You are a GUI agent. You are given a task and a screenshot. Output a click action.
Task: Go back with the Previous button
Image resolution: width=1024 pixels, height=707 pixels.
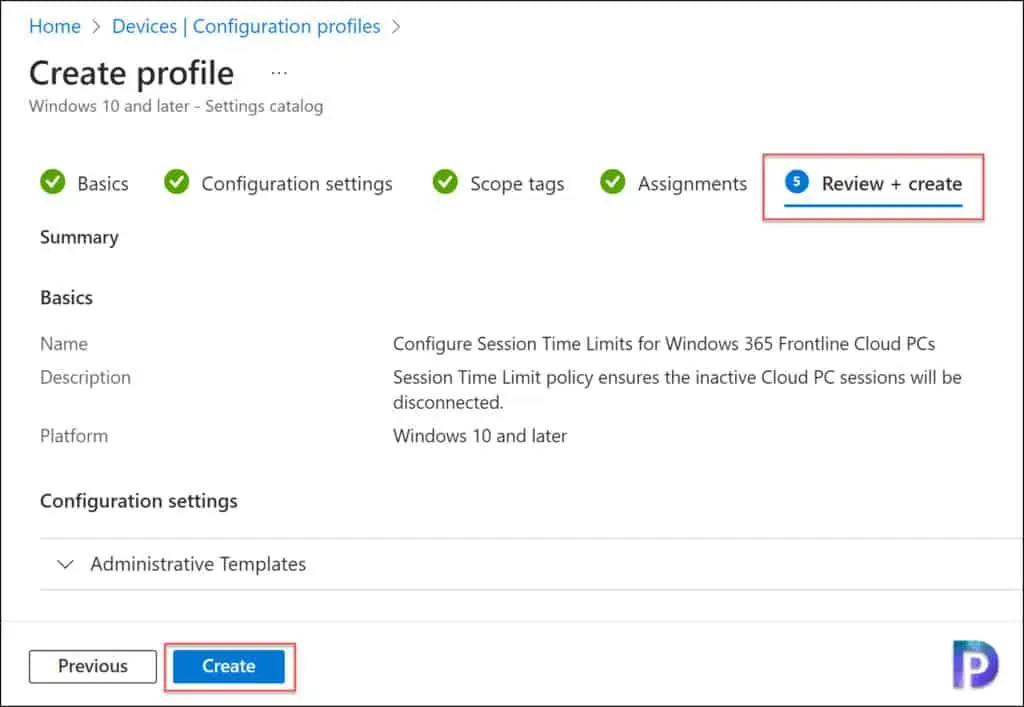click(93, 666)
